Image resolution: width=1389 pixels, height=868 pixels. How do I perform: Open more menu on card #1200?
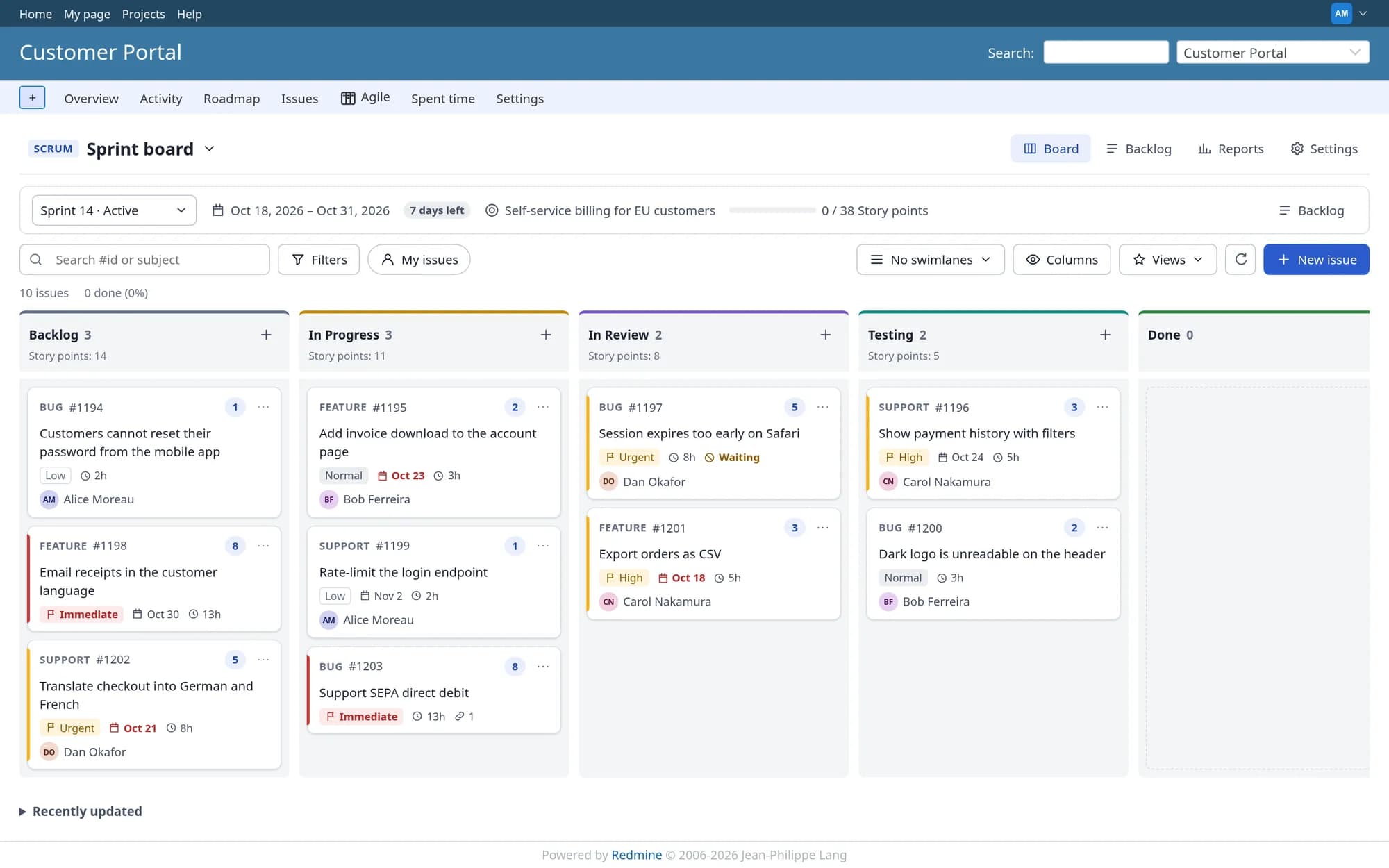pos(1102,528)
